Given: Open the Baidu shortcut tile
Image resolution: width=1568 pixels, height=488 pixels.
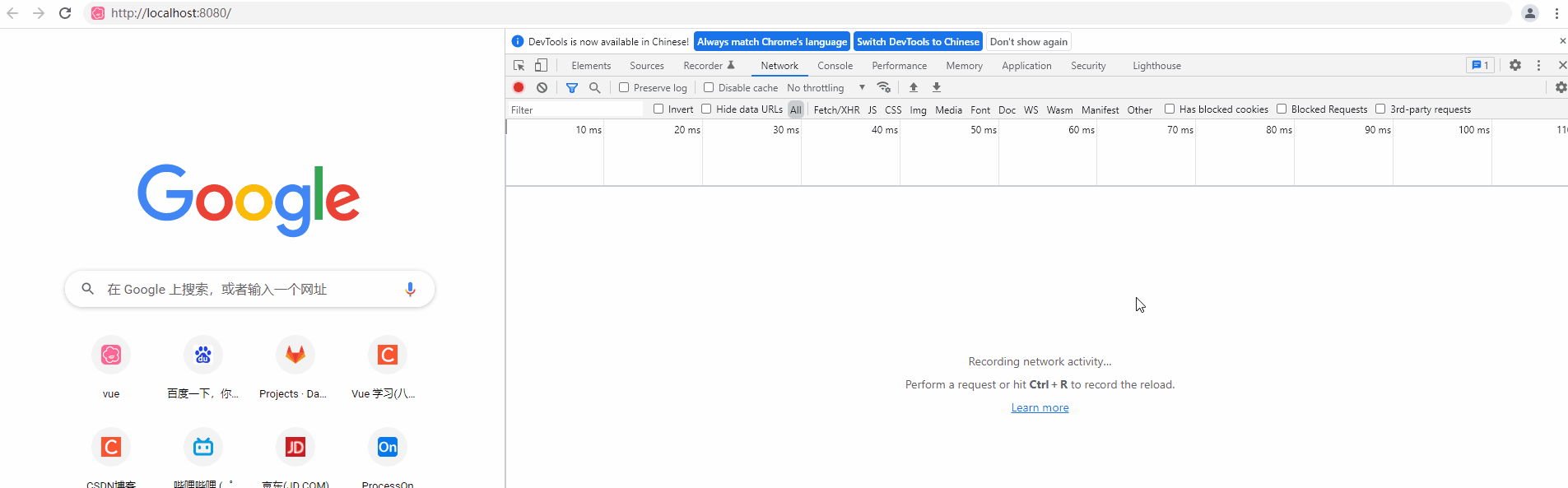Looking at the screenshot, I should point(203,367).
